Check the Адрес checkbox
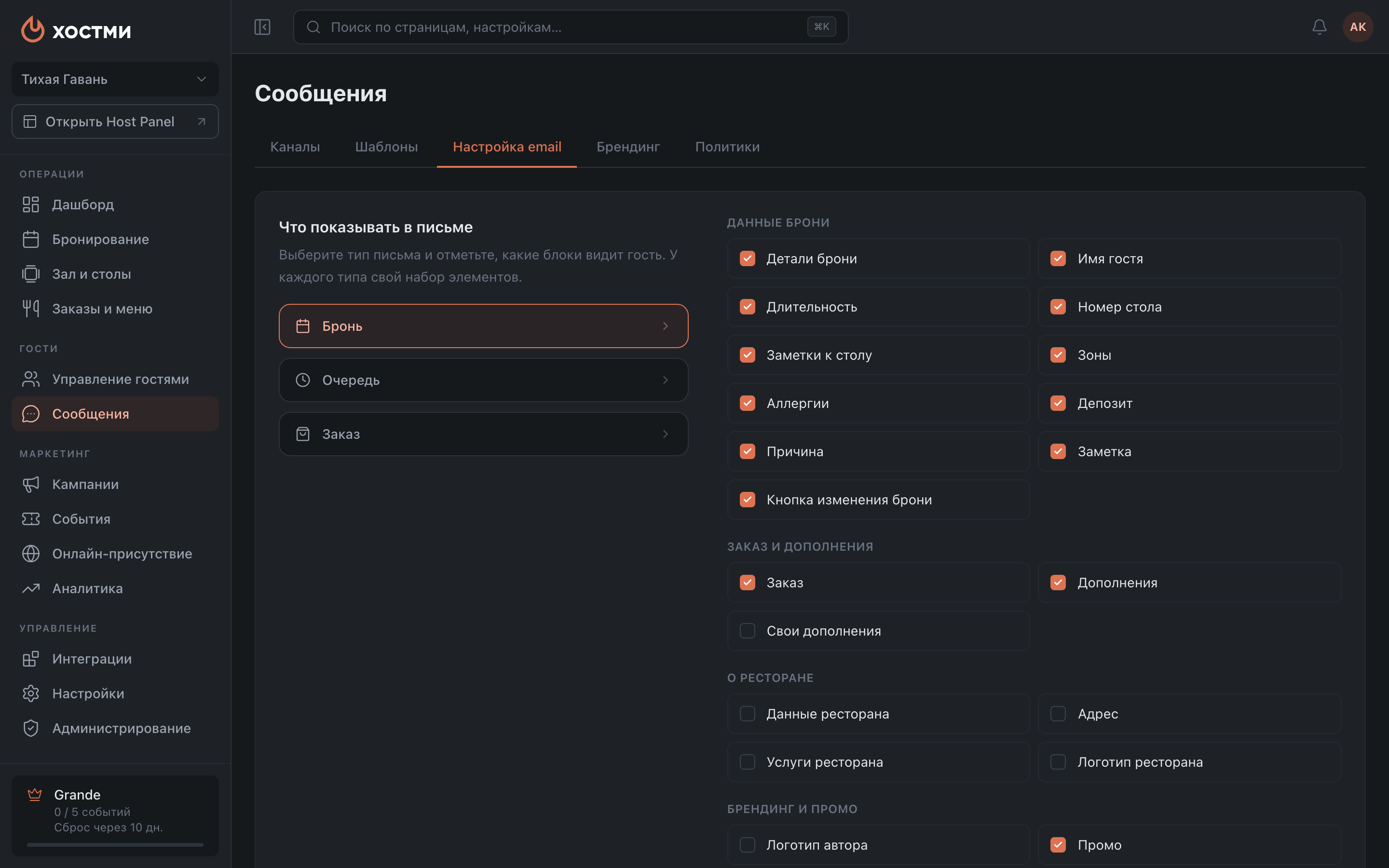This screenshot has width=1389, height=868. point(1059,714)
